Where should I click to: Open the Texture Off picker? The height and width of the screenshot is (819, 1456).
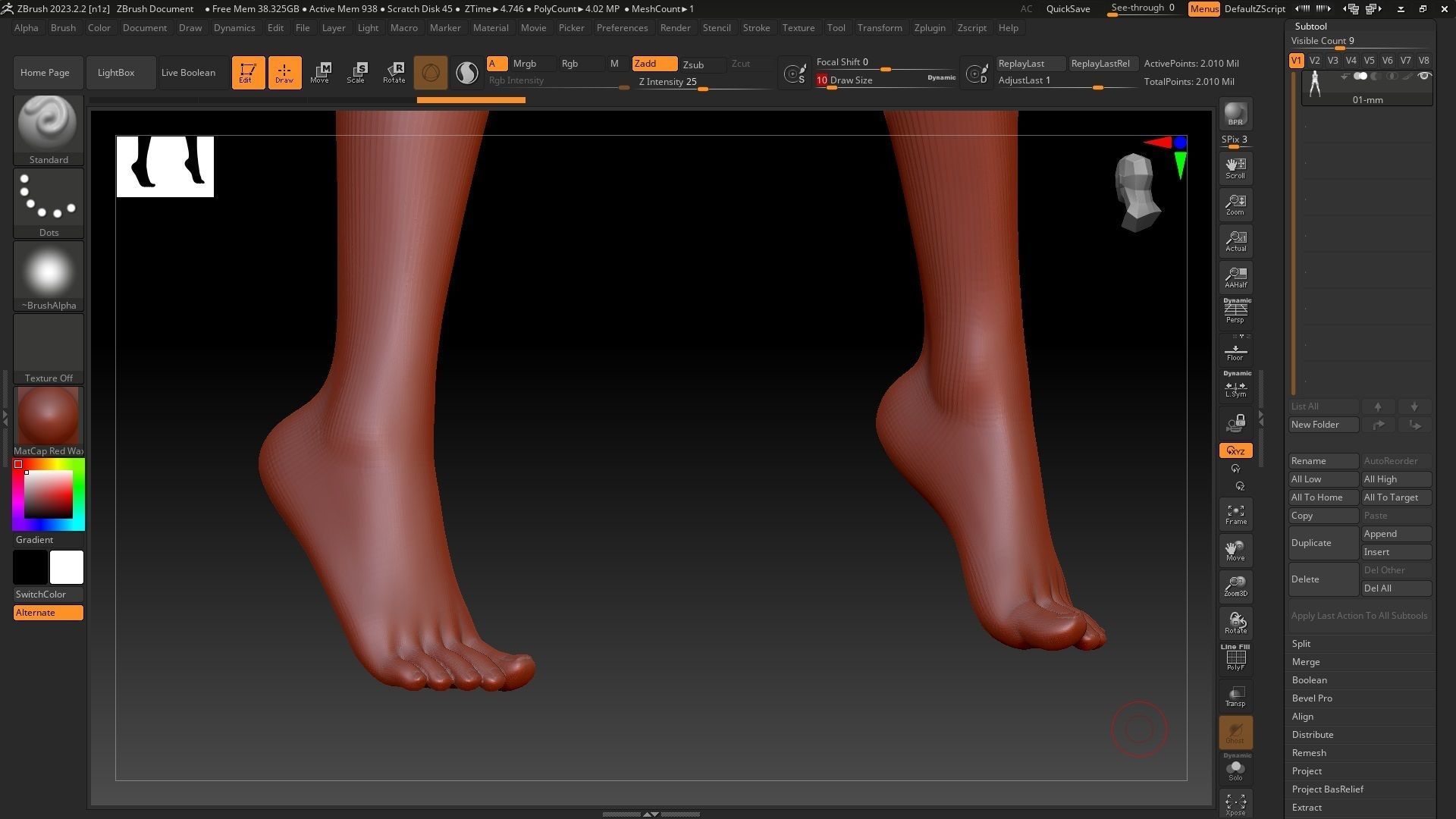point(49,348)
